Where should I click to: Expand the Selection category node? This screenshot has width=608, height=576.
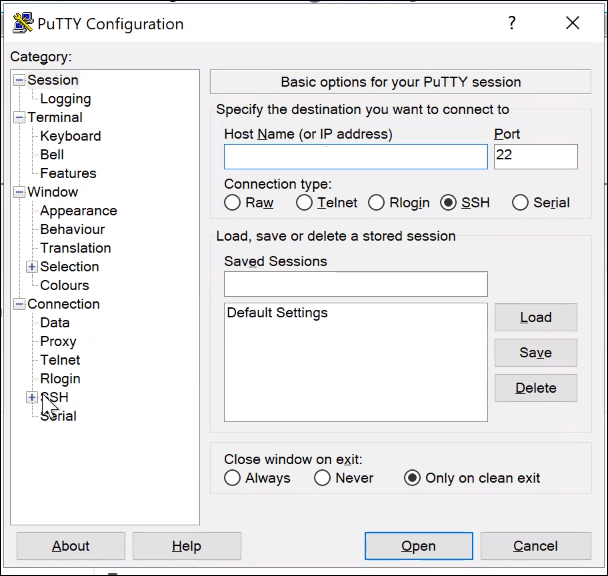(x=32, y=267)
